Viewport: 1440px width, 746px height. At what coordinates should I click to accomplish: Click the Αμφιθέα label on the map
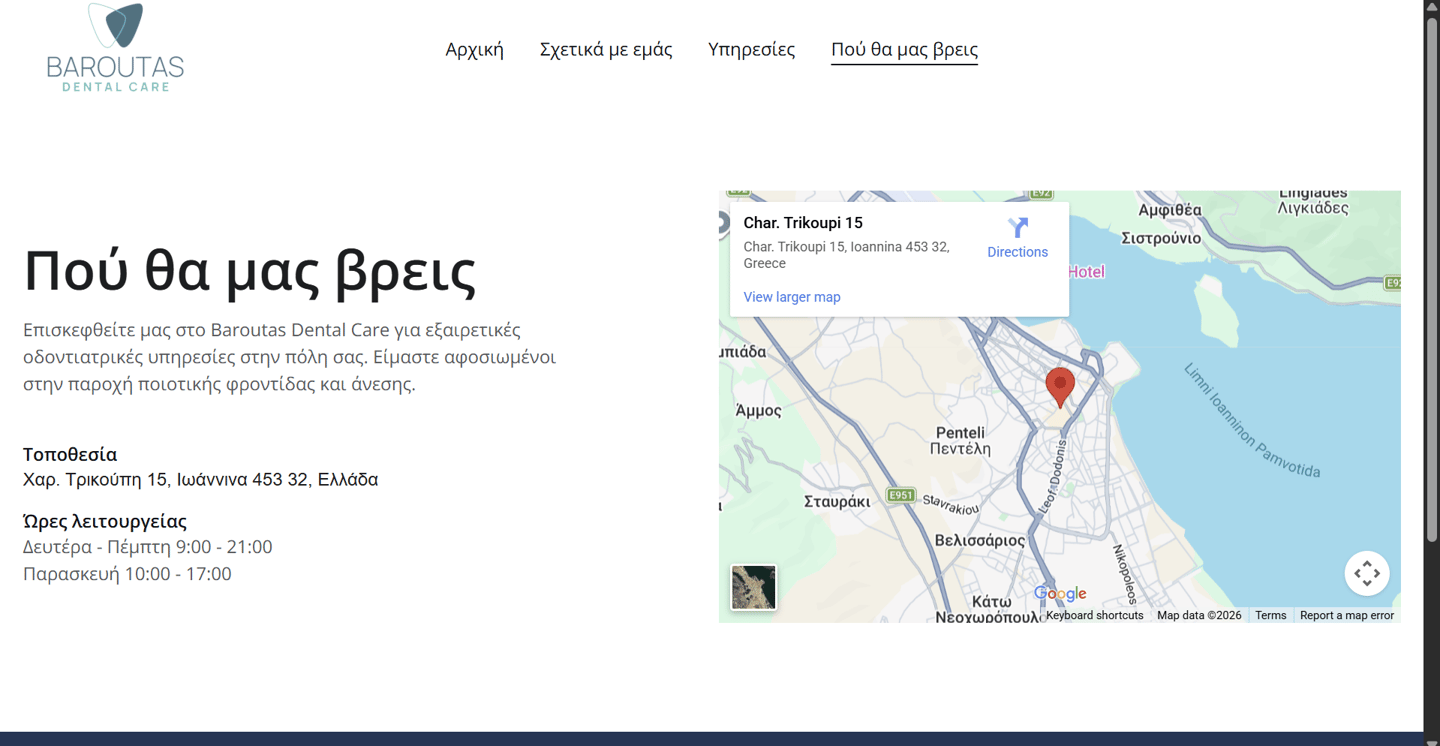1170,210
